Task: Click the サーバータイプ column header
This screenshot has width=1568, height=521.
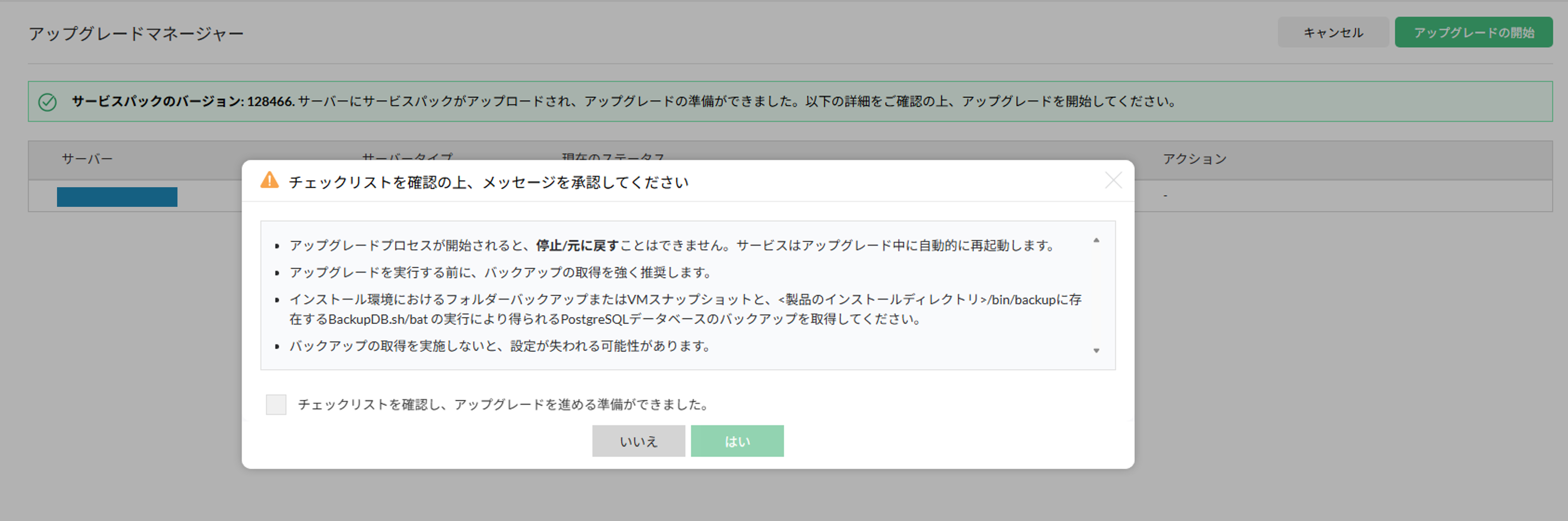Action: point(407,157)
